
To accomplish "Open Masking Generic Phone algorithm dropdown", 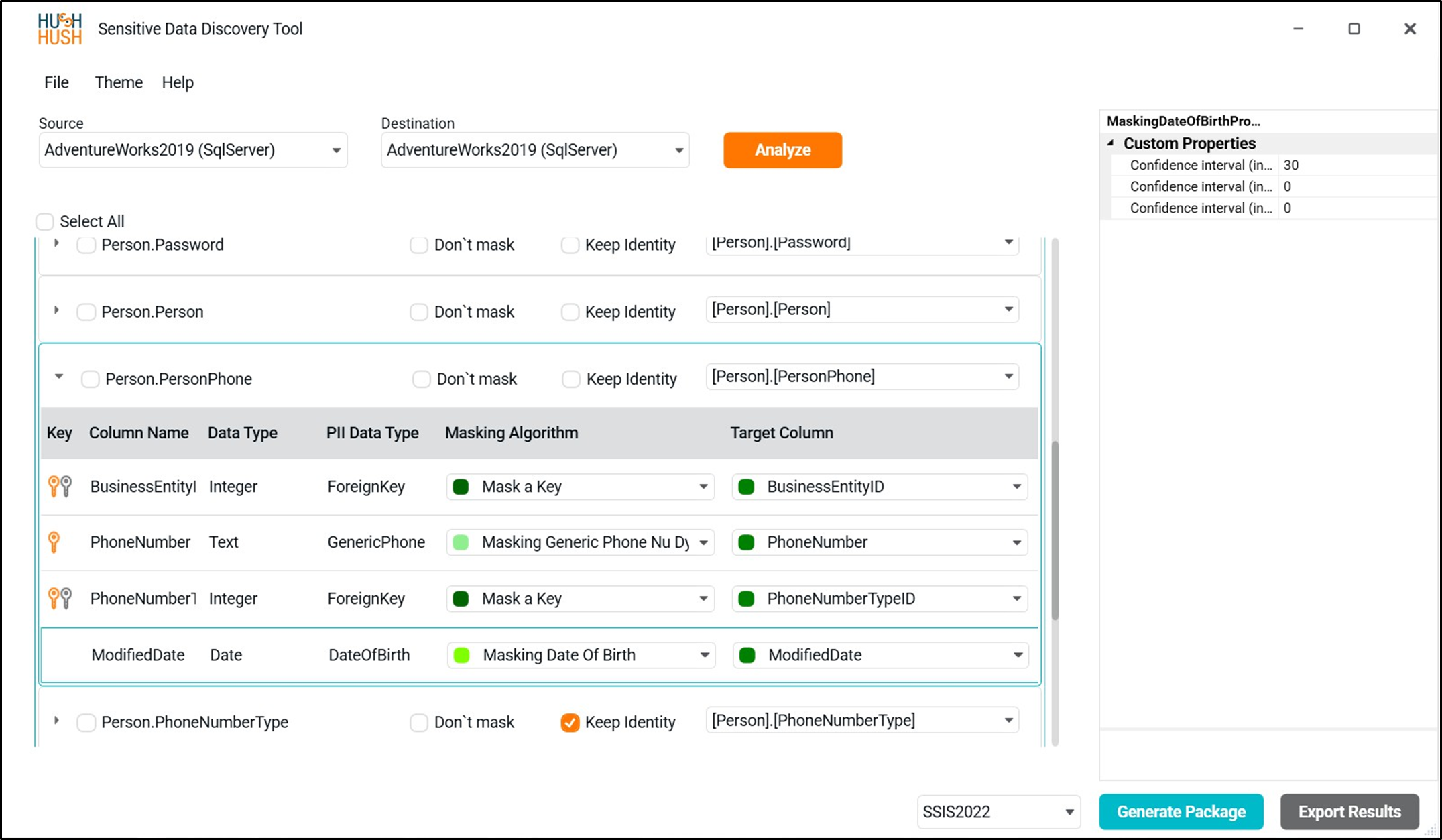I will [x=580, y=542].
